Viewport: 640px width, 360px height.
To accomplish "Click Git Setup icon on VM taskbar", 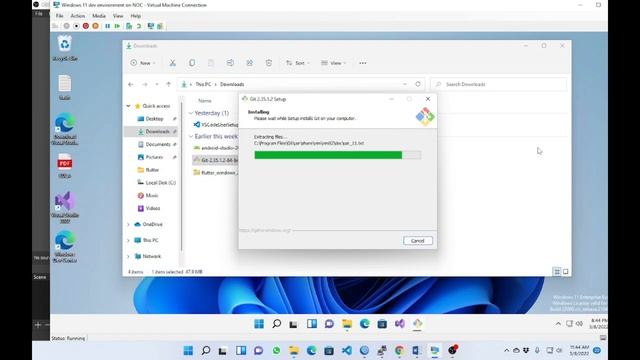I will 417,324.
